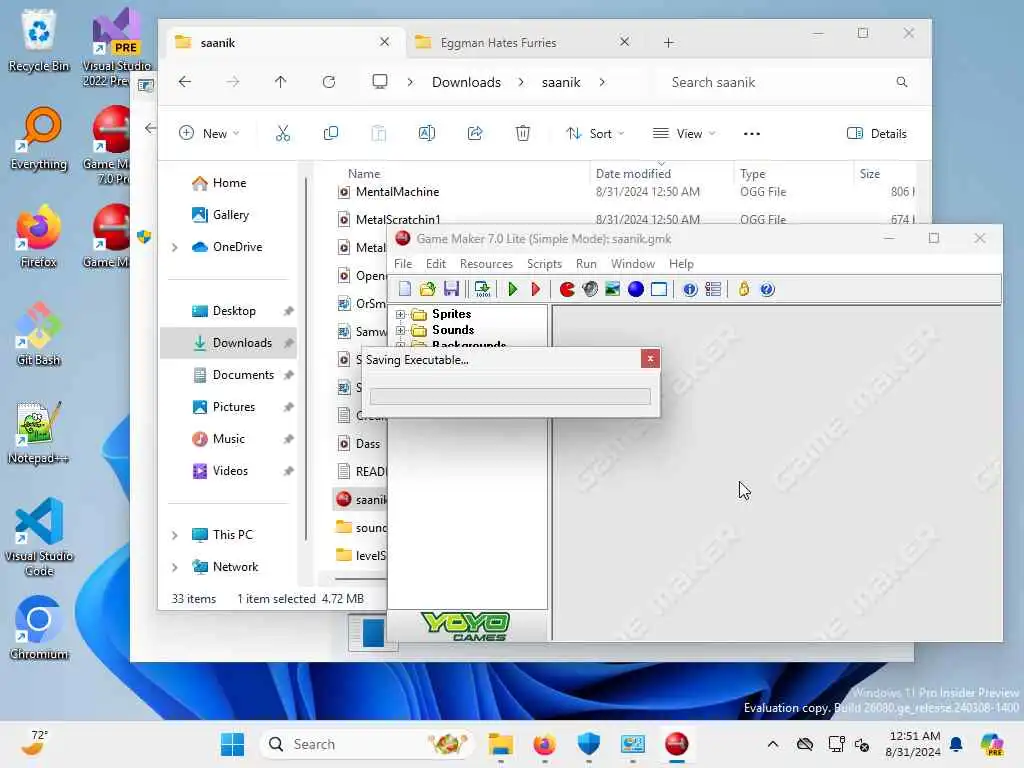Expand Network in the navigation pane
1024x768 pixels.
click(x=174, y=567)
